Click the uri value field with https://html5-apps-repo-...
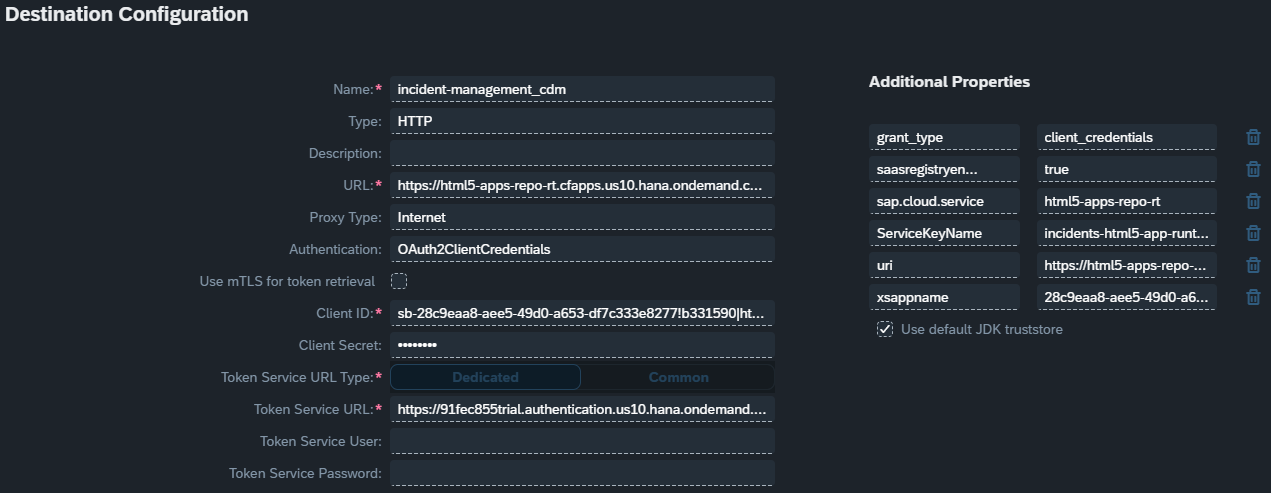This screenshot has height=493, width=1271. (x=1126, y=265)
